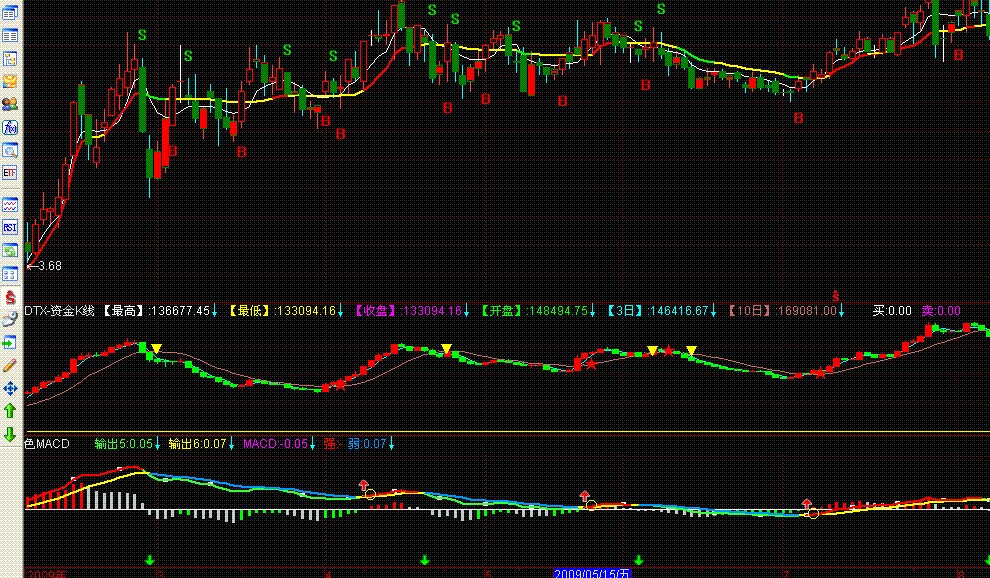This screenshot has height=578, width=990.
Task: Click the arrow after 开盘 value
Action: (x=592, y=310)
